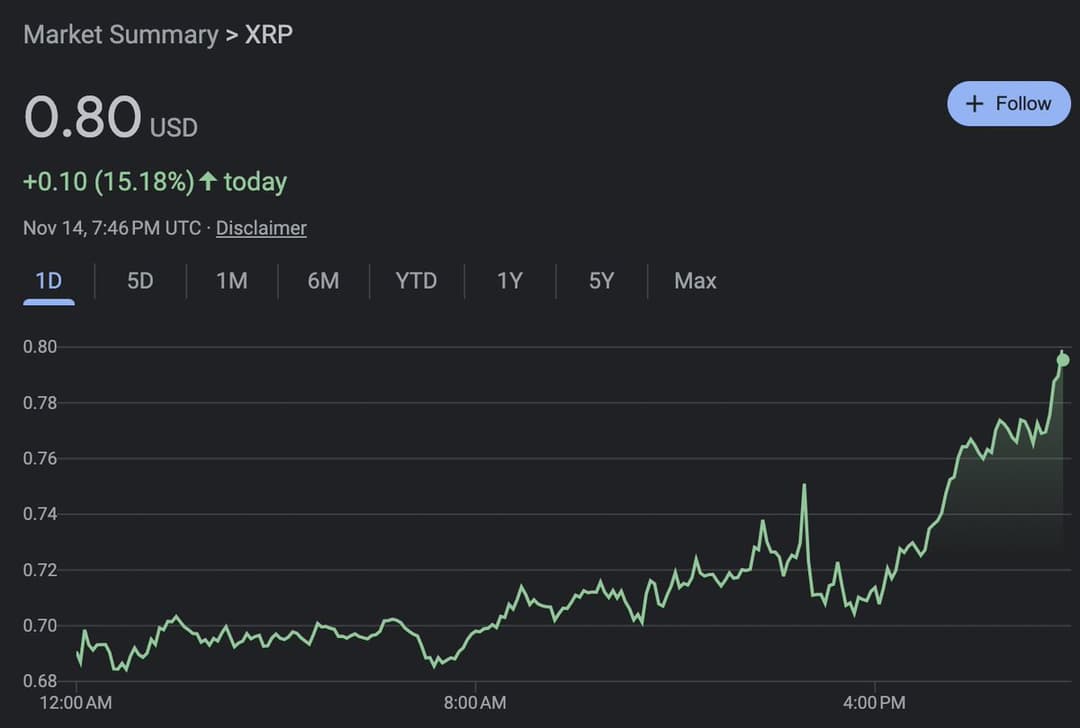The image size is (1080, 728).
Task: Select the YTD time range tab
Action: coord(416,281)
